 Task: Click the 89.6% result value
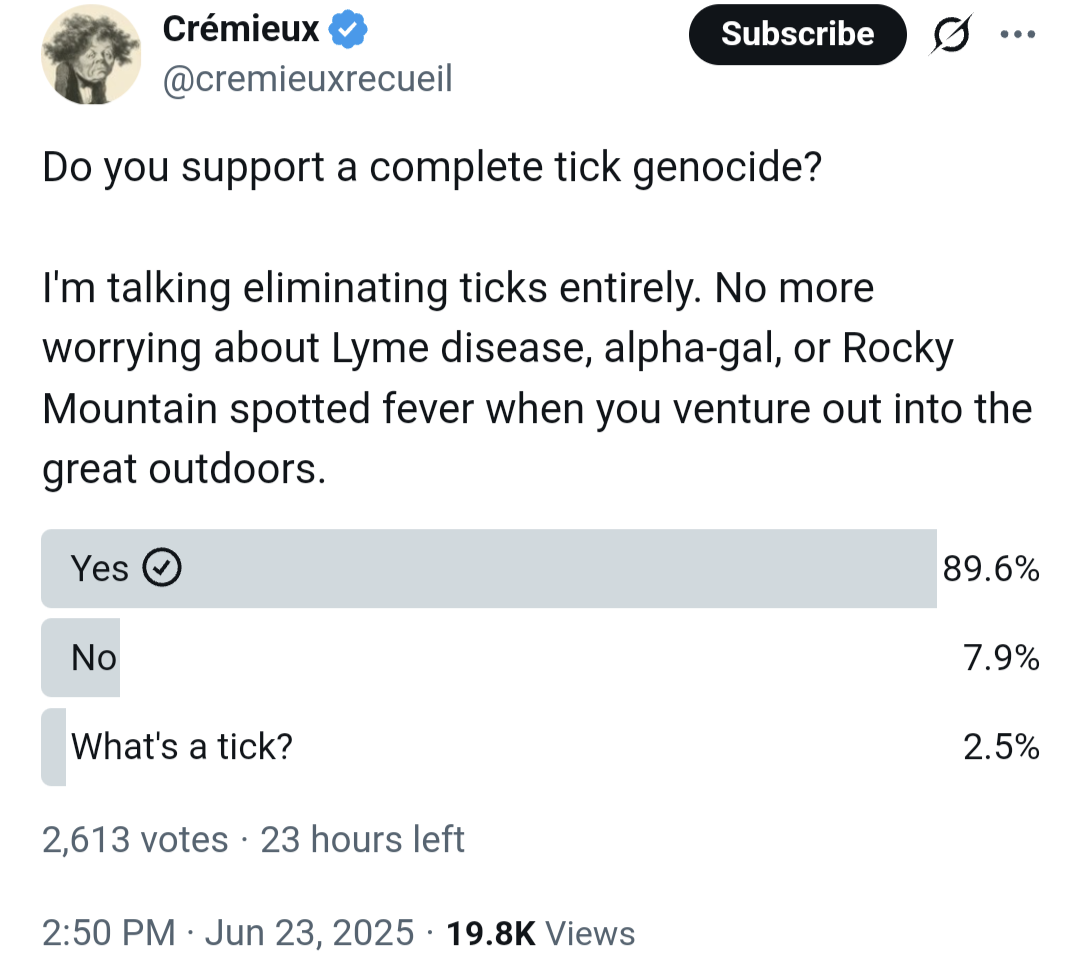tap(990, 569)
